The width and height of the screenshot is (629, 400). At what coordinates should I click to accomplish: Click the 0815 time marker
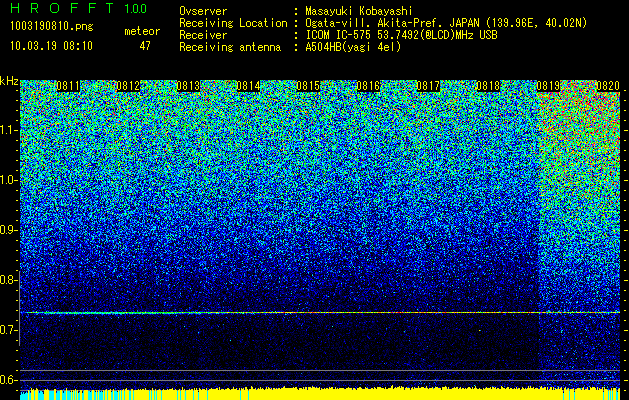pos(308,86)
